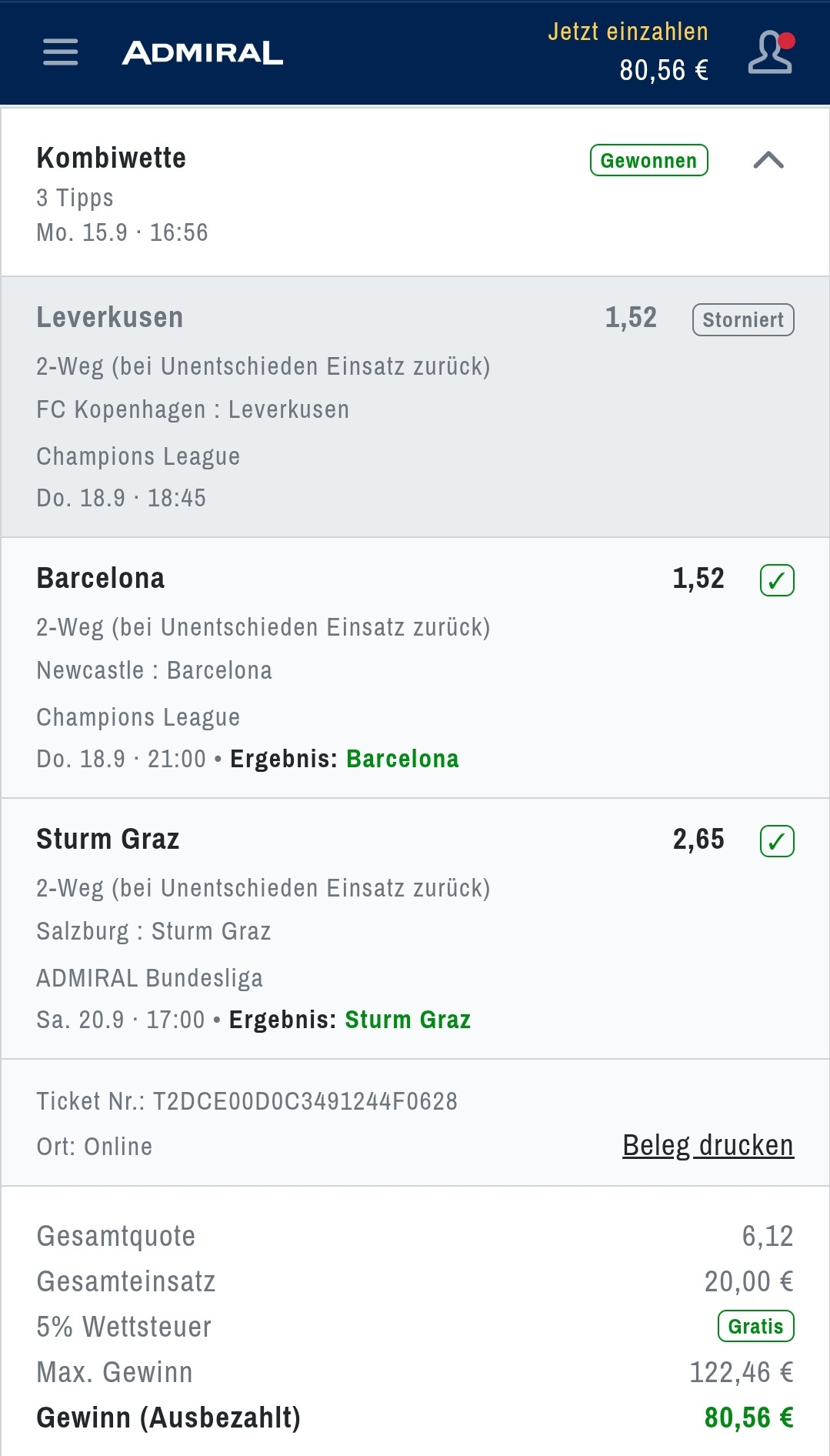
Task: Open the user account profile icon
Action: point(770,52)
